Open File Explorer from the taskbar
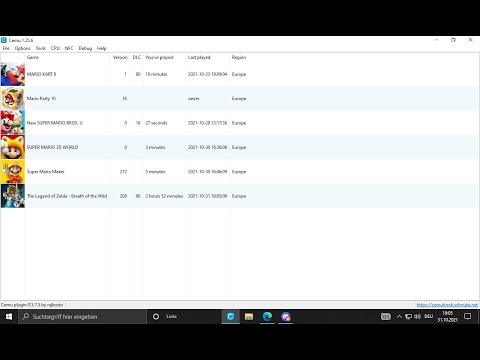The width and height of the screenshot is (480, 360). click(x=249, y=316)
